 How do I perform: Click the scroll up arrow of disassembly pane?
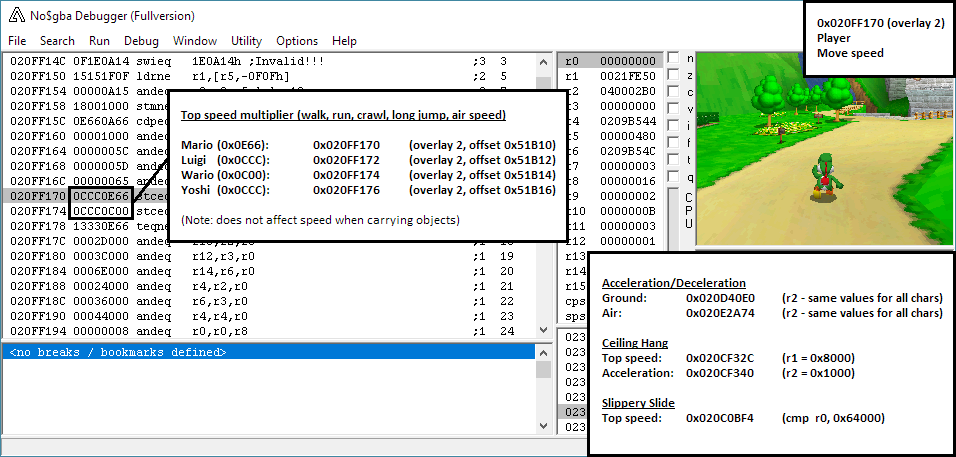(x=543, y=60)
